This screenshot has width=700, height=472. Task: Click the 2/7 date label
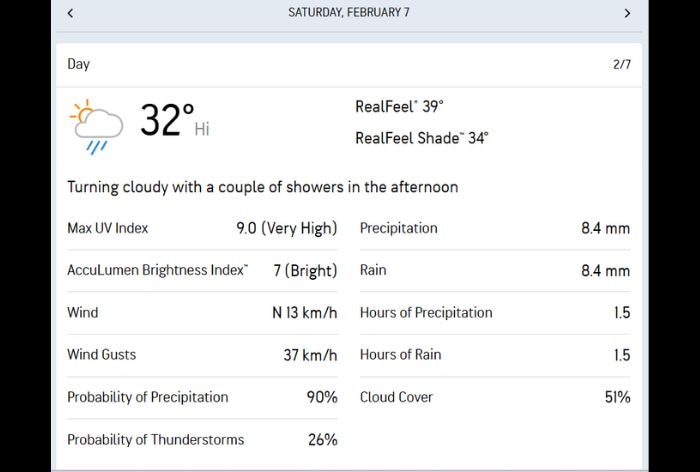click(x=621, y=64)
